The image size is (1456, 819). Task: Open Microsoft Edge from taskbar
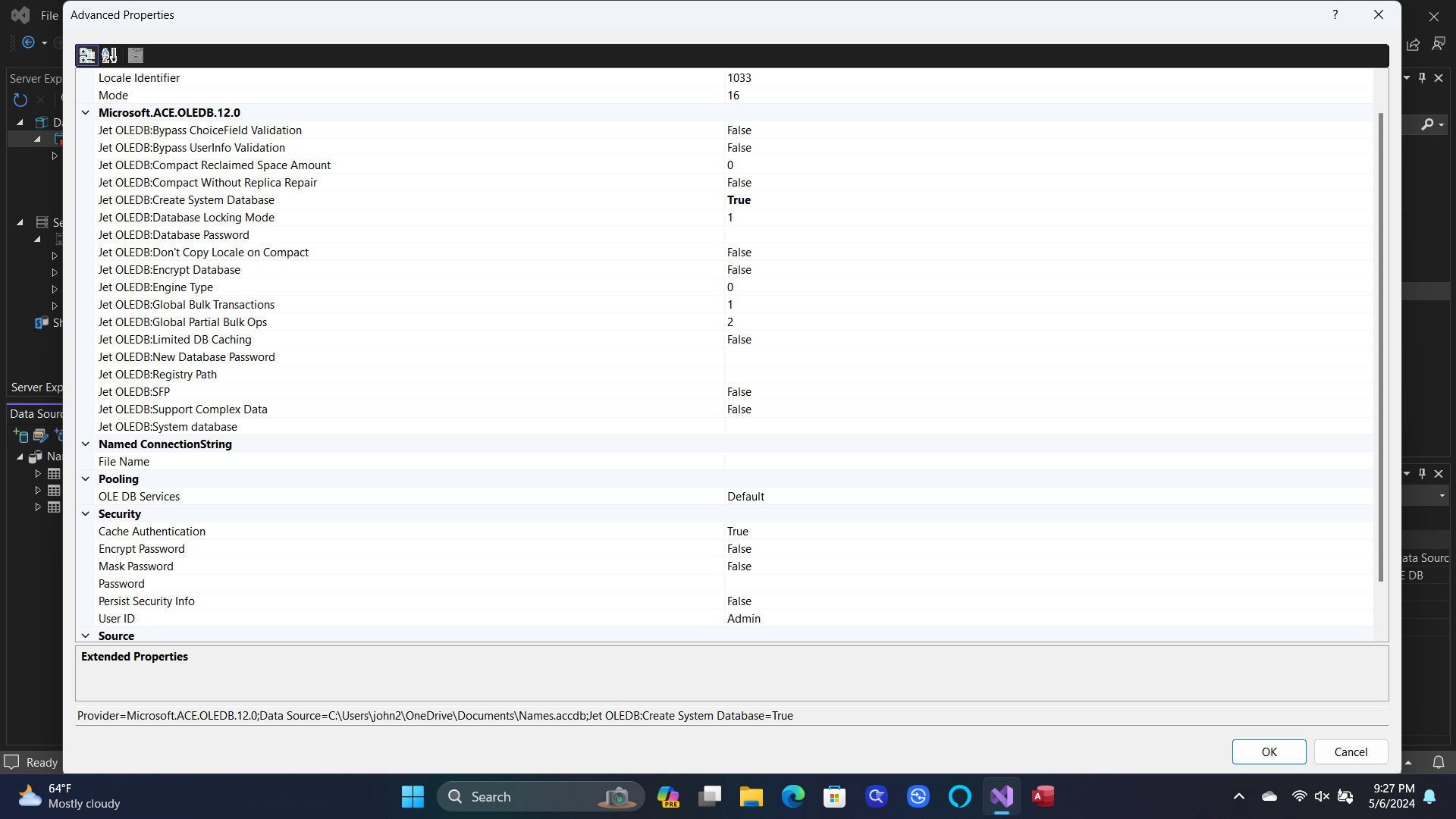pyautogui.click(x=793, y=796)
